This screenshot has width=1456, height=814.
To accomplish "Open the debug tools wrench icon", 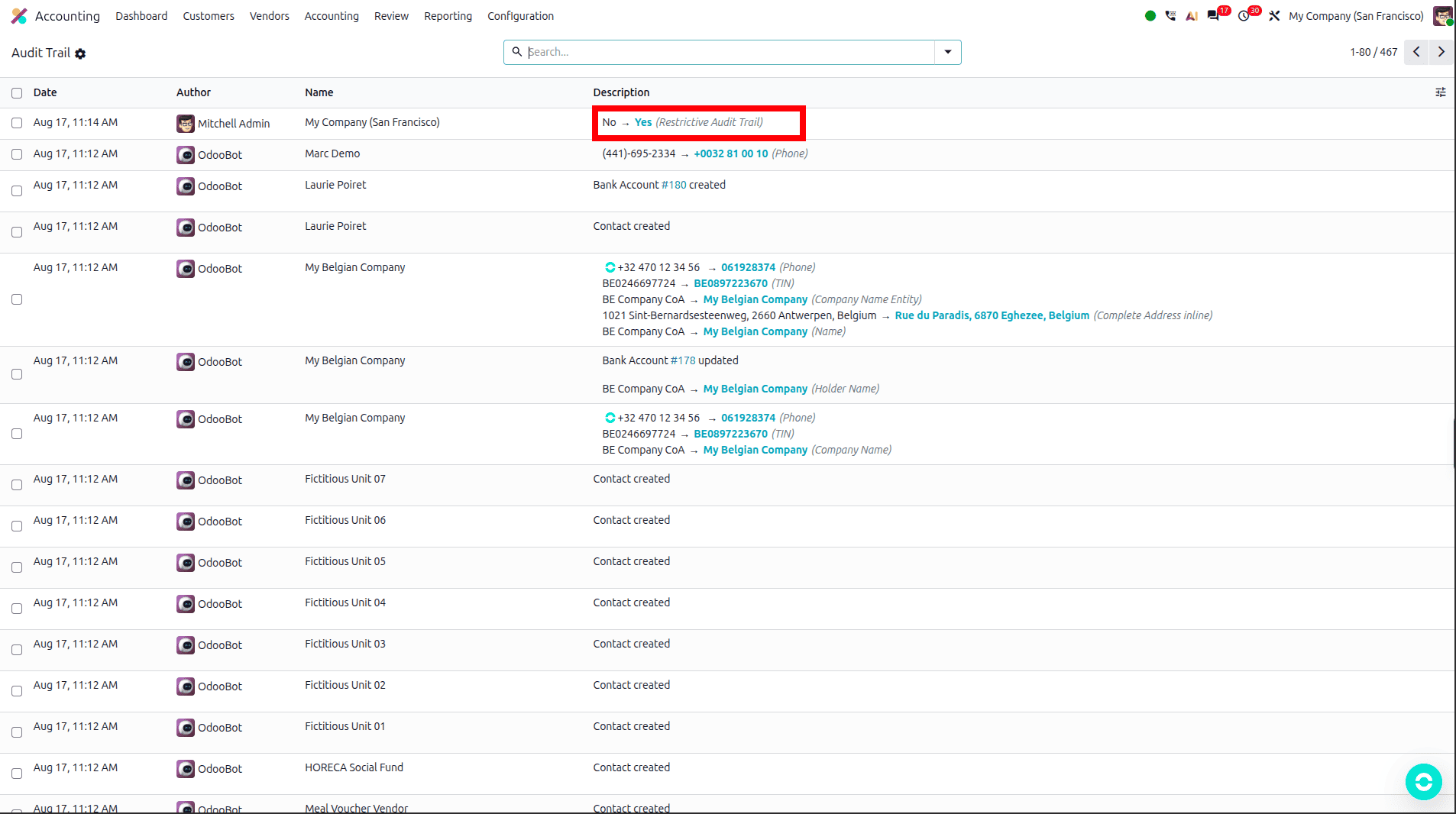I will point(1274,16).
